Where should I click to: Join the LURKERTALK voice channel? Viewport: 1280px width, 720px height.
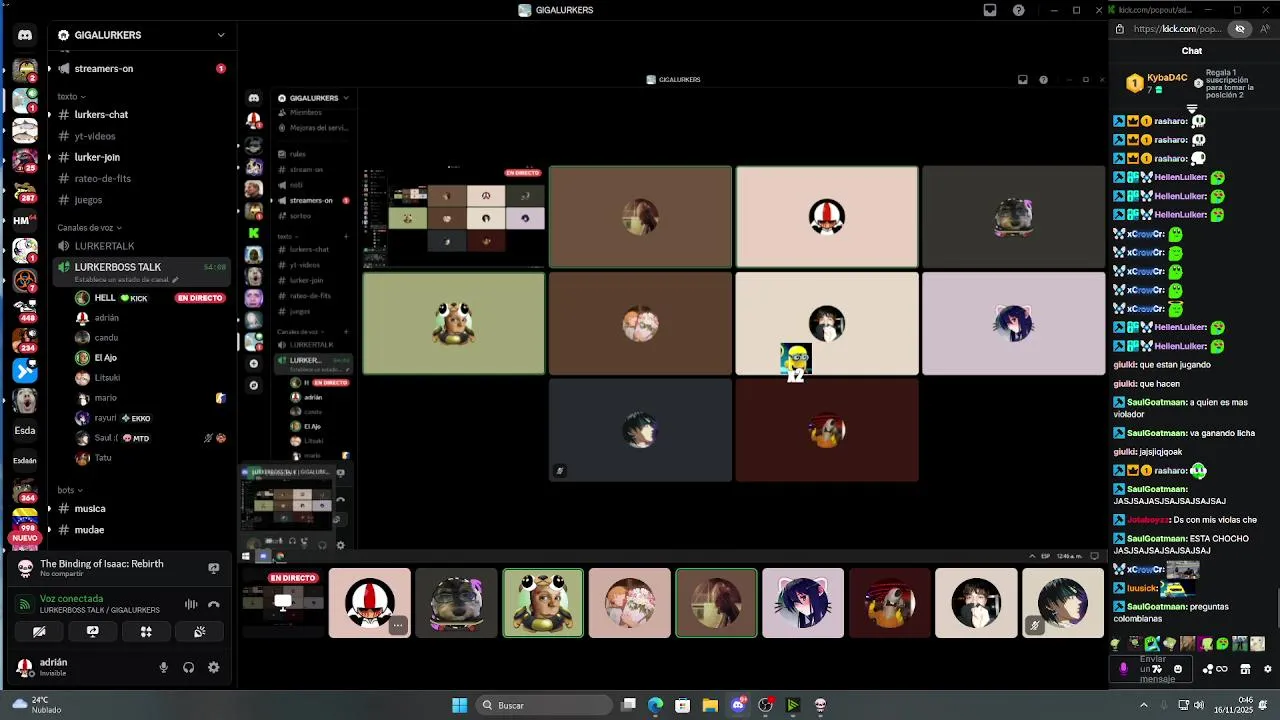coord(139,246)
